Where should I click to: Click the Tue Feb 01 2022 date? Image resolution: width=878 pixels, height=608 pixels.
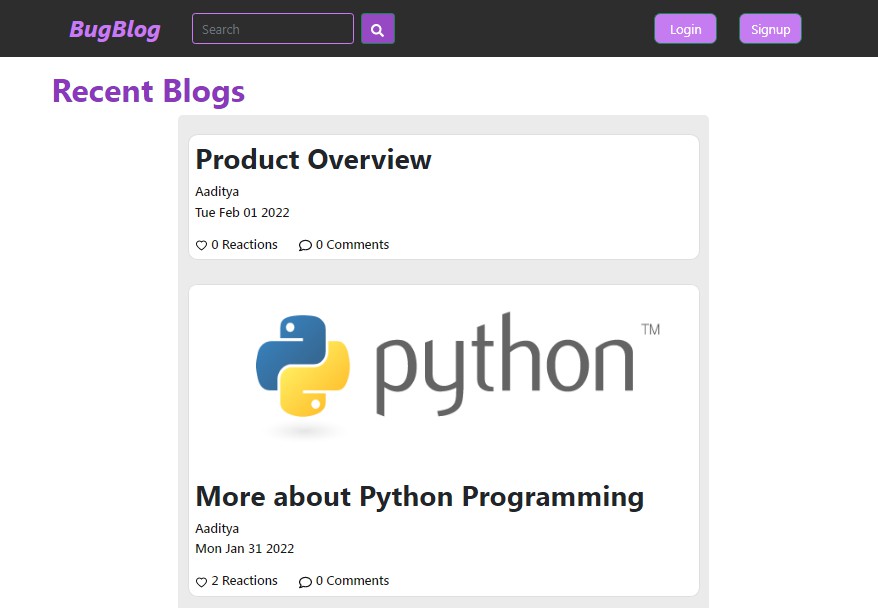241,212
